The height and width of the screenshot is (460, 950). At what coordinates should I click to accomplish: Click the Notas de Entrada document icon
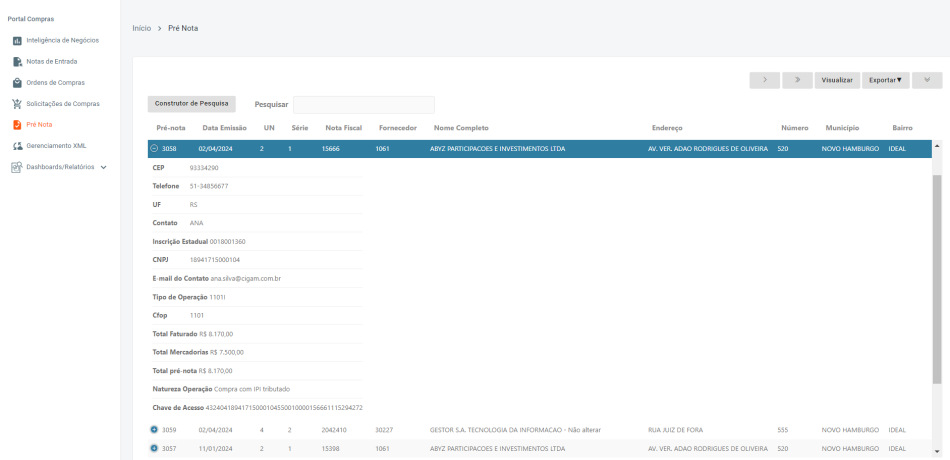click(x=17, y=62)
